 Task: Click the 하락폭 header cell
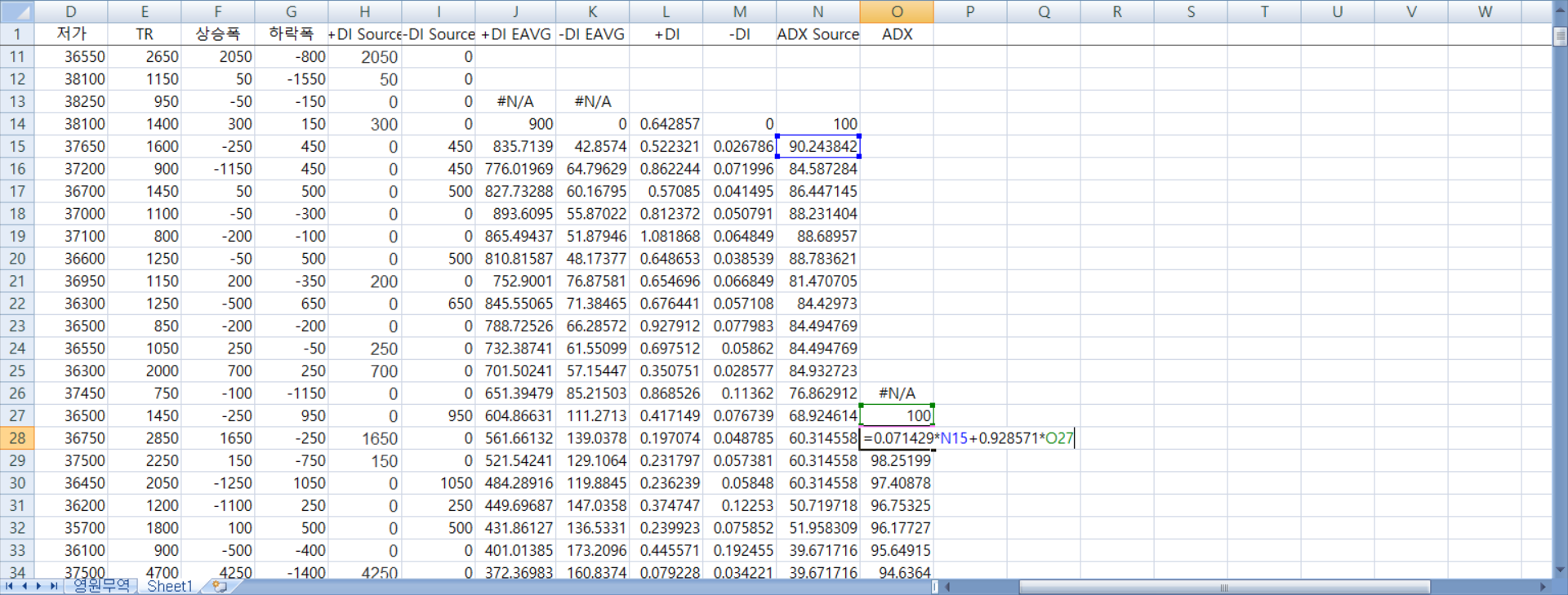tap(292, 34)
